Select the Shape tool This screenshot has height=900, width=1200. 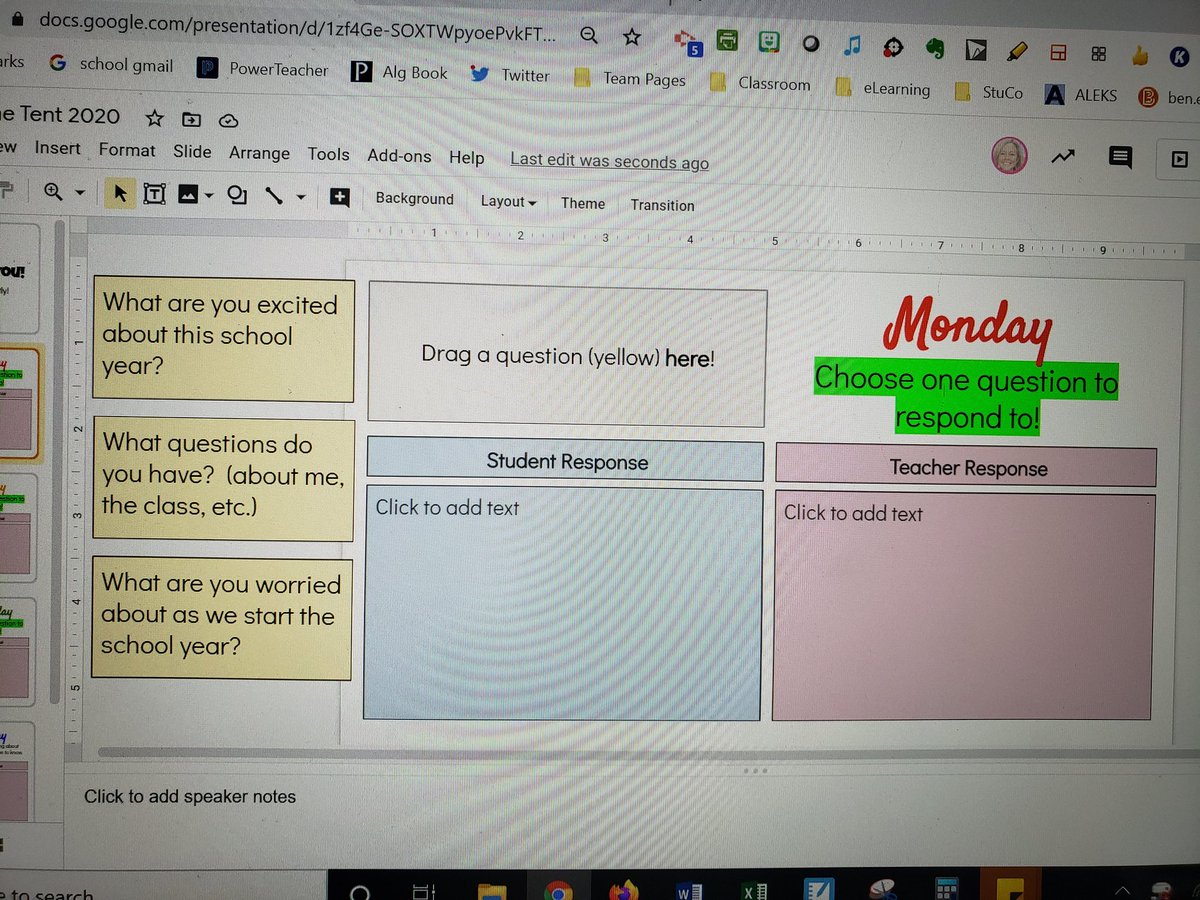[237, 195]
